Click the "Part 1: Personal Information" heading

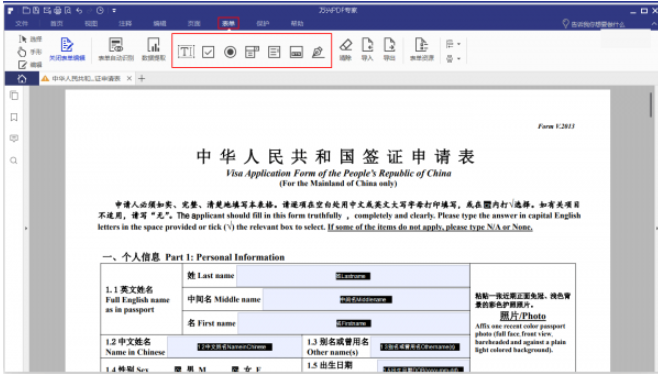[x=225, y=257]
